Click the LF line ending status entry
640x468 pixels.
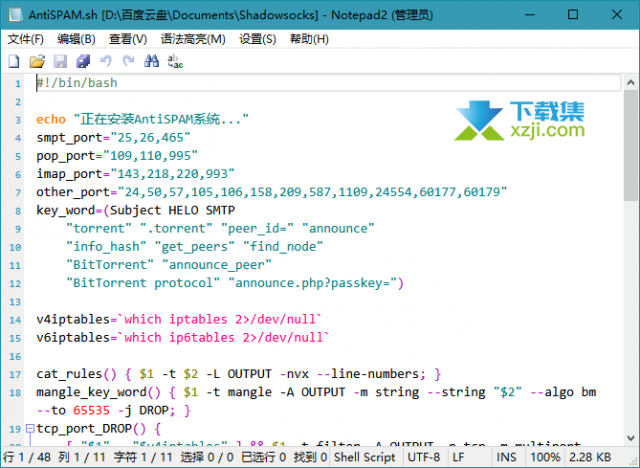(x=458, y=457)
